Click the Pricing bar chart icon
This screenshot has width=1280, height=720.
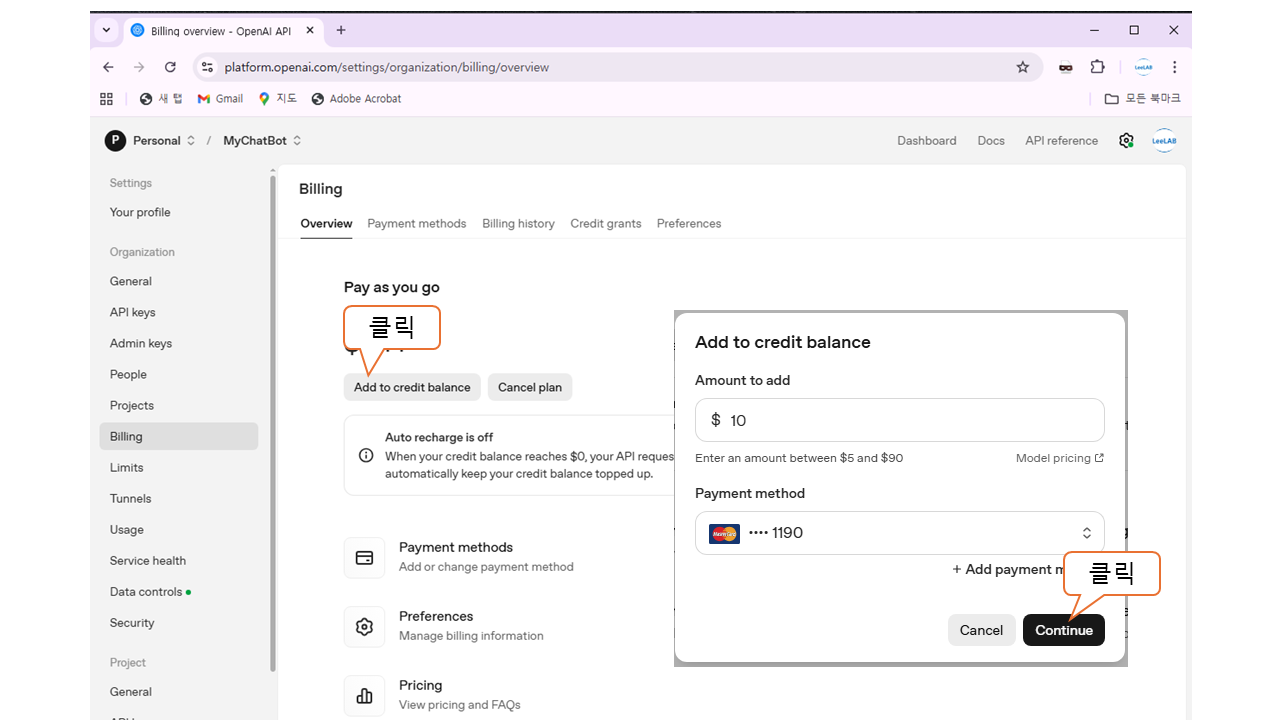pos(364,696)
